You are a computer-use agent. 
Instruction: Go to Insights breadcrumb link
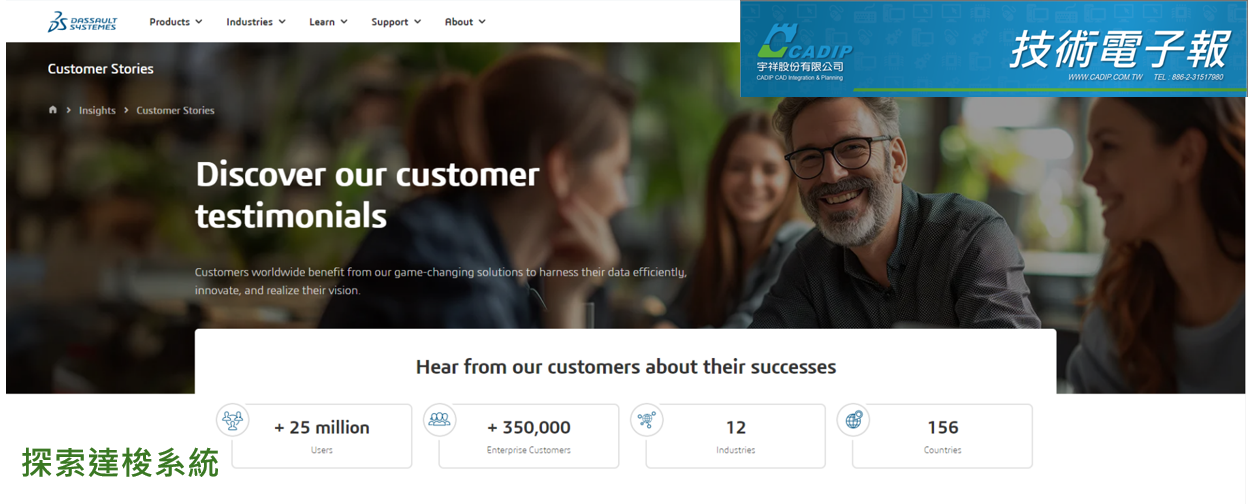pyautogui.click(x=97, y=110)
